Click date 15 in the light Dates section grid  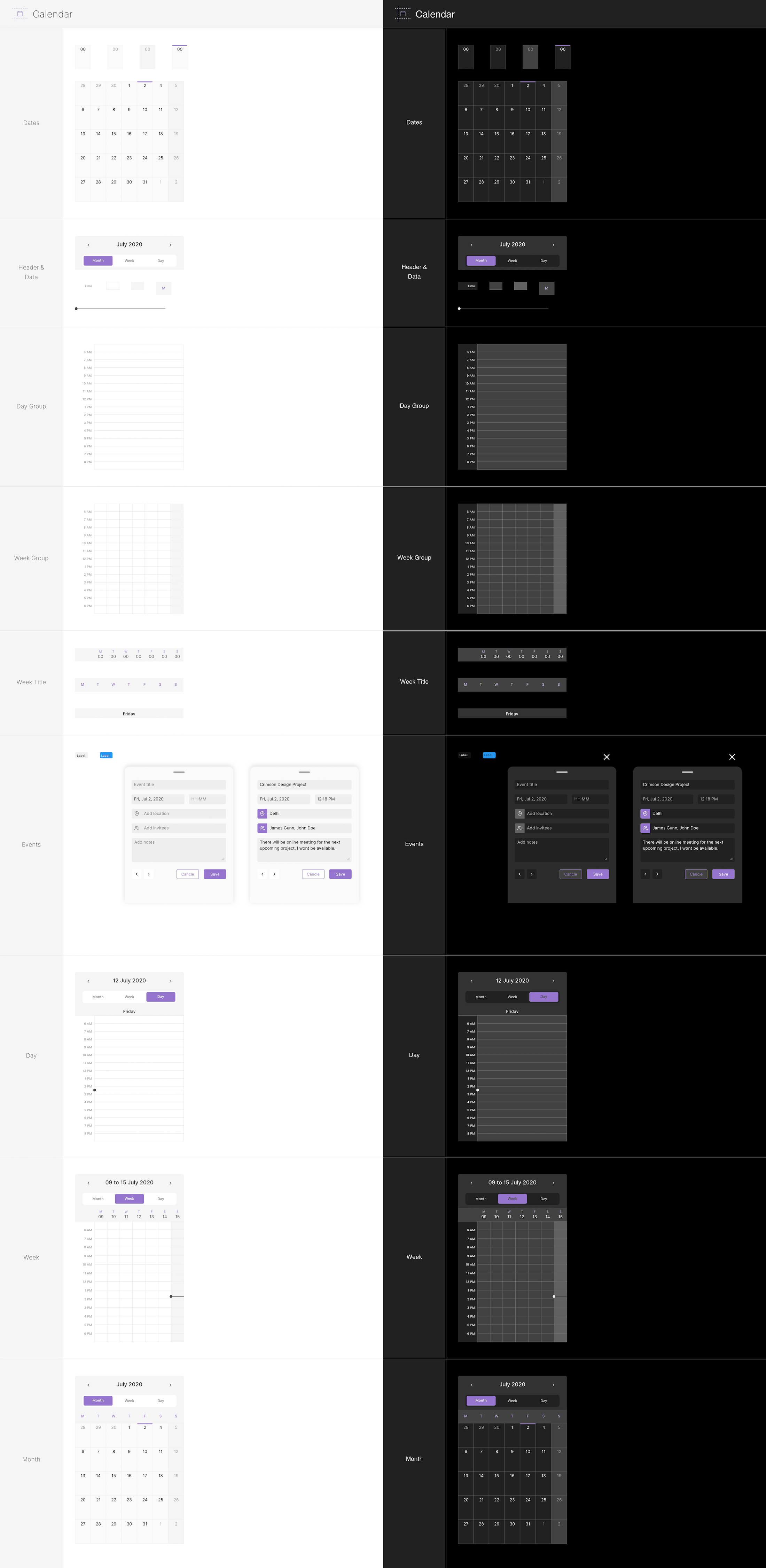coord(114,141)
